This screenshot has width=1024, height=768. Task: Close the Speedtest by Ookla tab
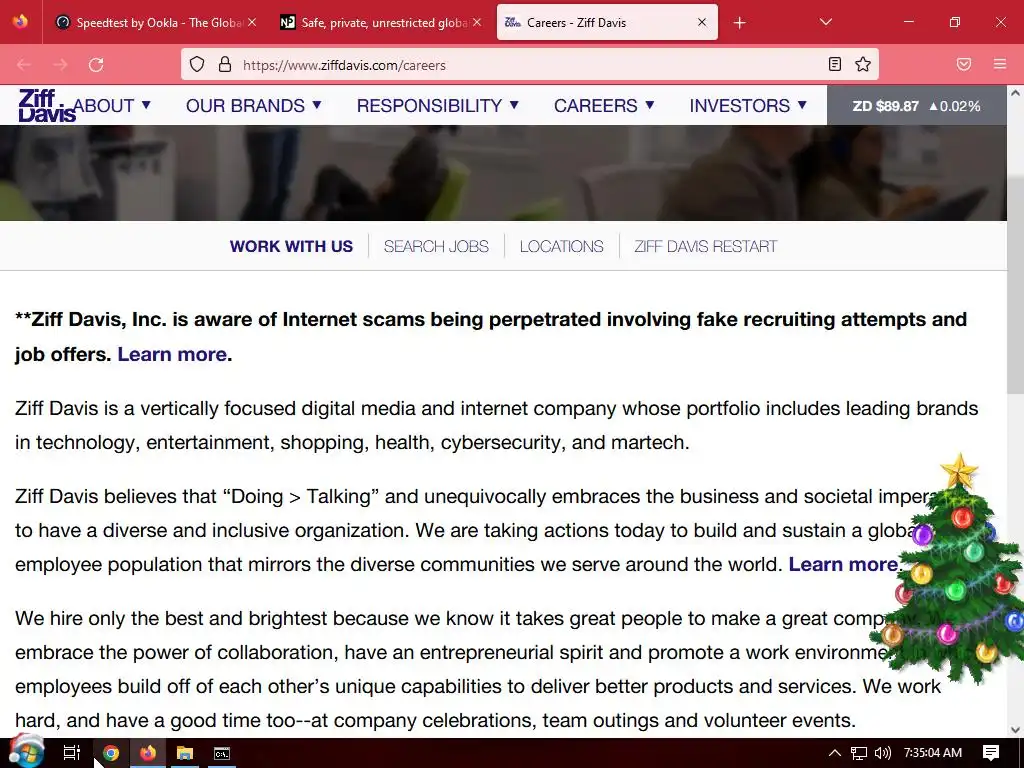coord(252,22)
